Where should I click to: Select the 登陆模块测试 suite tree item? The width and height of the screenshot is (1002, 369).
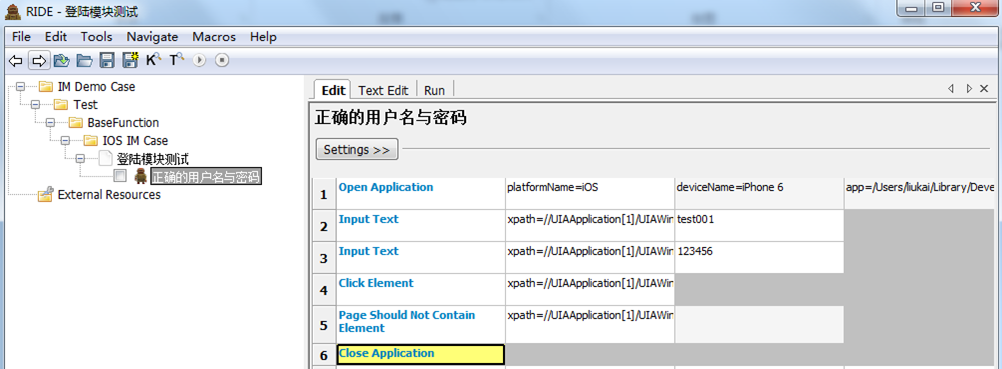click(x=153, y=159)
